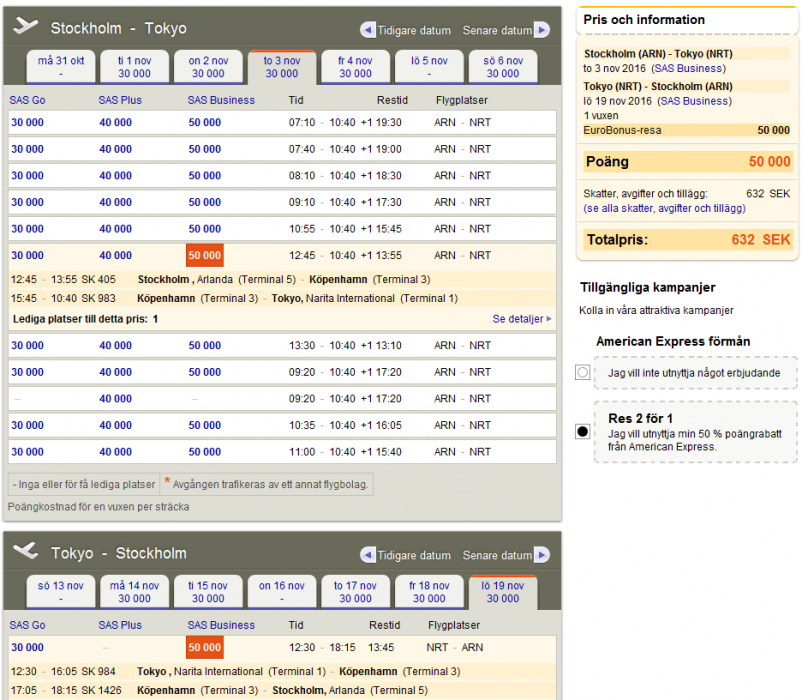Select 'Jag vill inte utnyttja något erbjudande' option
The height and width of the screenshot is (700, 802).
point(583,373)
